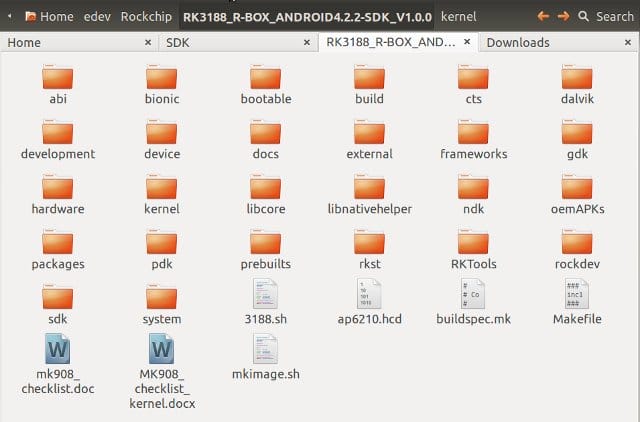Switch to the Downloads tab
This screenshot has height=422, width=640.
tap(559, 42)
